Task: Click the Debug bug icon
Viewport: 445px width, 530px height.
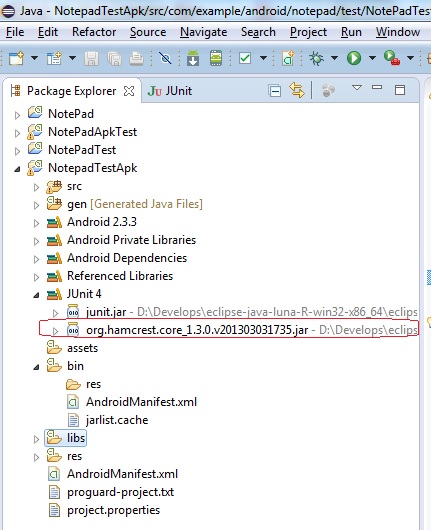Action: (x=317, y=58)
